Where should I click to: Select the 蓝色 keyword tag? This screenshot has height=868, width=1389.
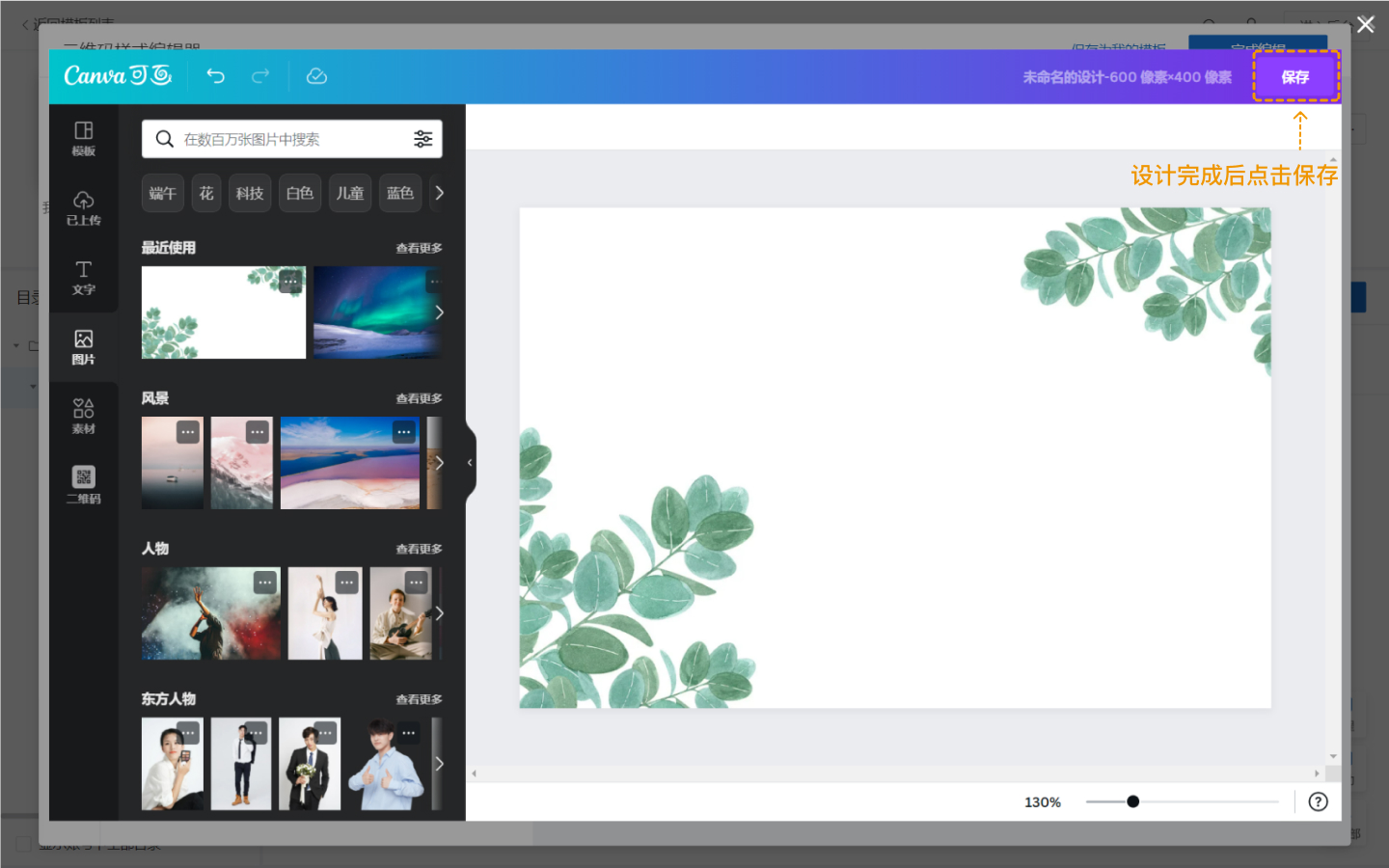pyautogui.click(x=400, y=193)
